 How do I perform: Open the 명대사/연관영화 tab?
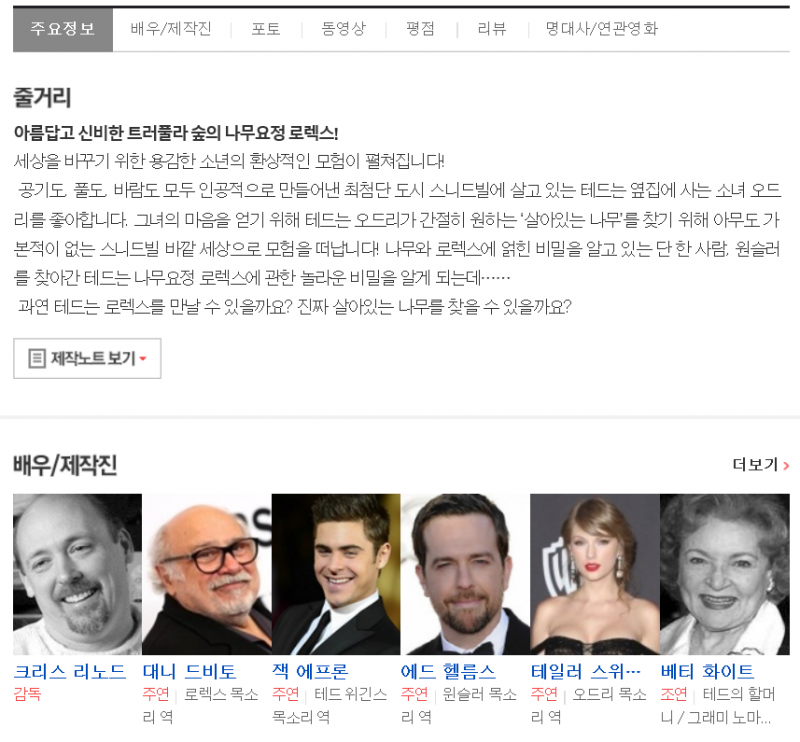pos(602,29)
